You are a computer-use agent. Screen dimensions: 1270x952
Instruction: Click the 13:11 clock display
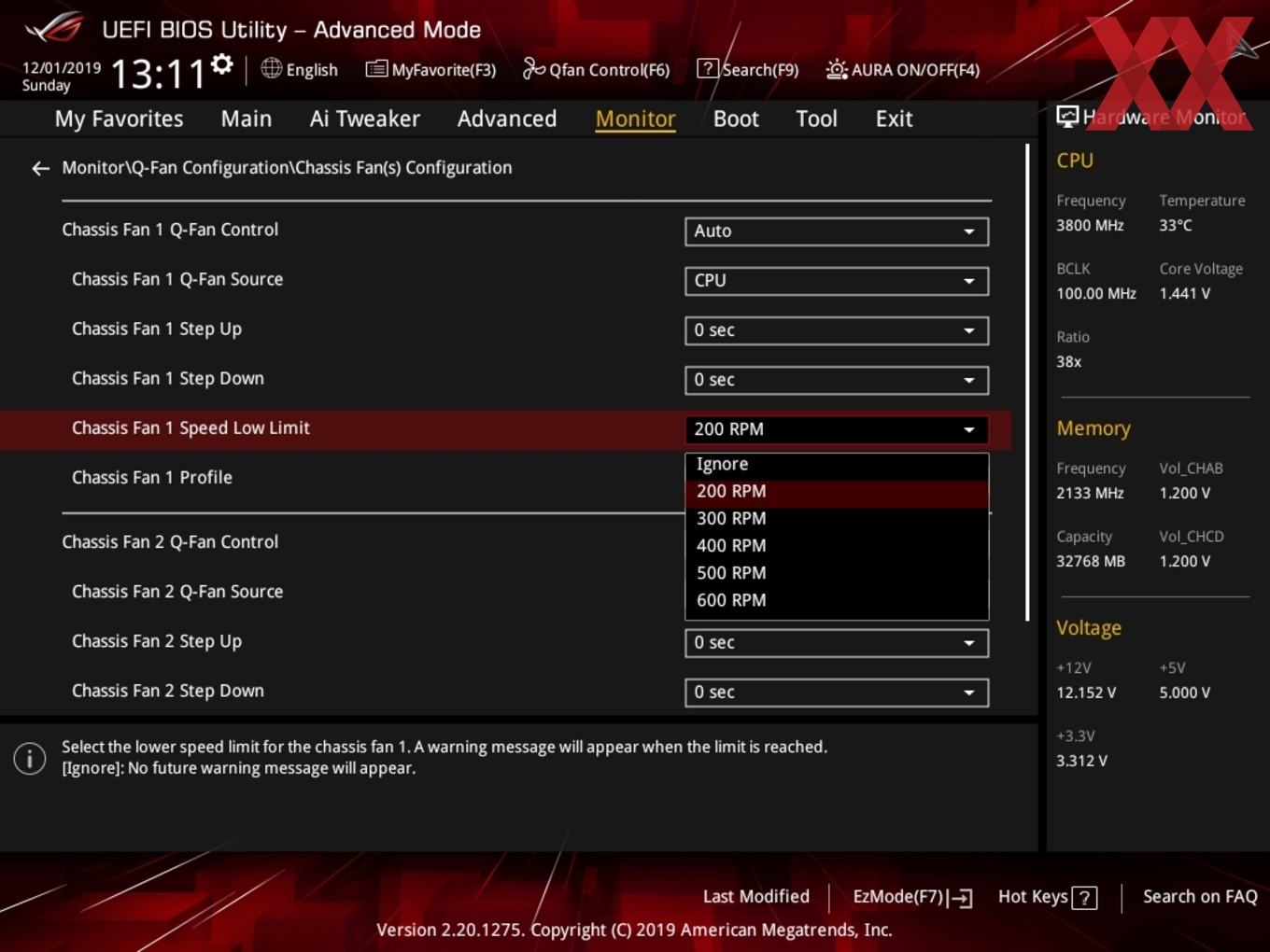coord(158,74)
